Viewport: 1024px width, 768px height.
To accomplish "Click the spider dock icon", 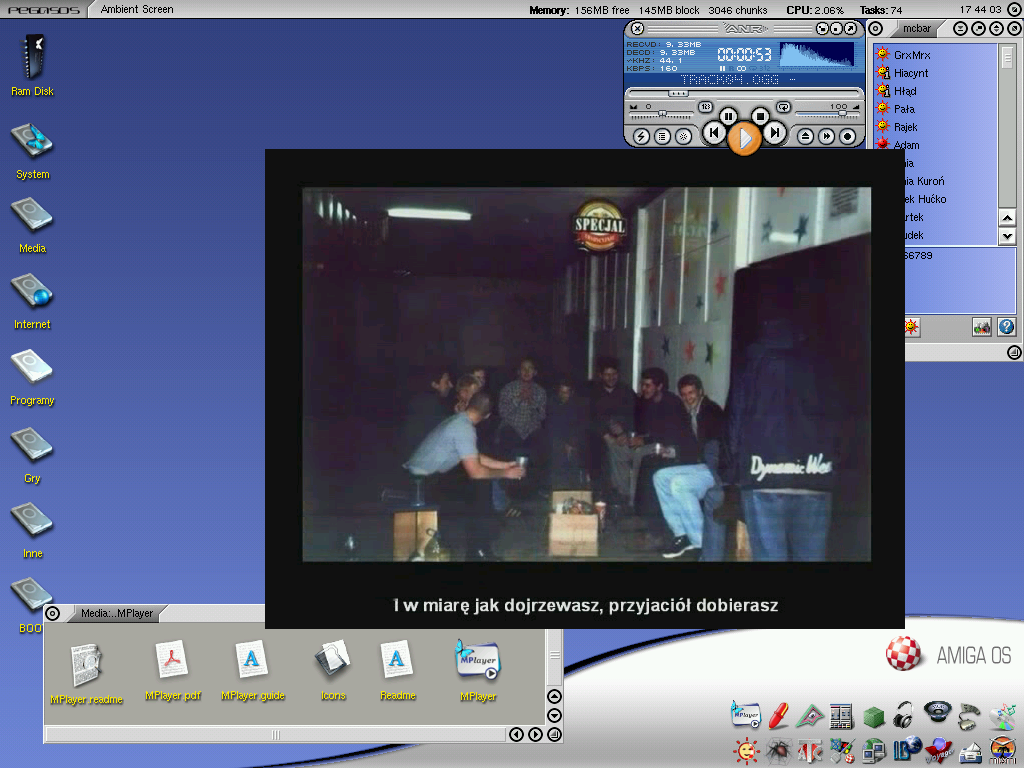I will [778, 752].
